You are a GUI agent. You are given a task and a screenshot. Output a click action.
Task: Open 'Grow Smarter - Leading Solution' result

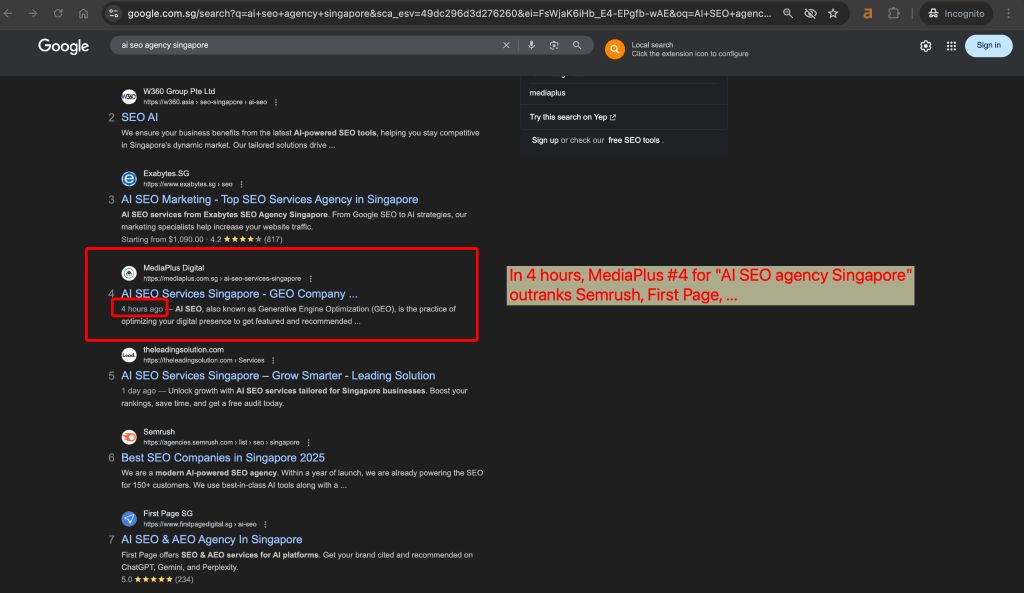(278, 376)
